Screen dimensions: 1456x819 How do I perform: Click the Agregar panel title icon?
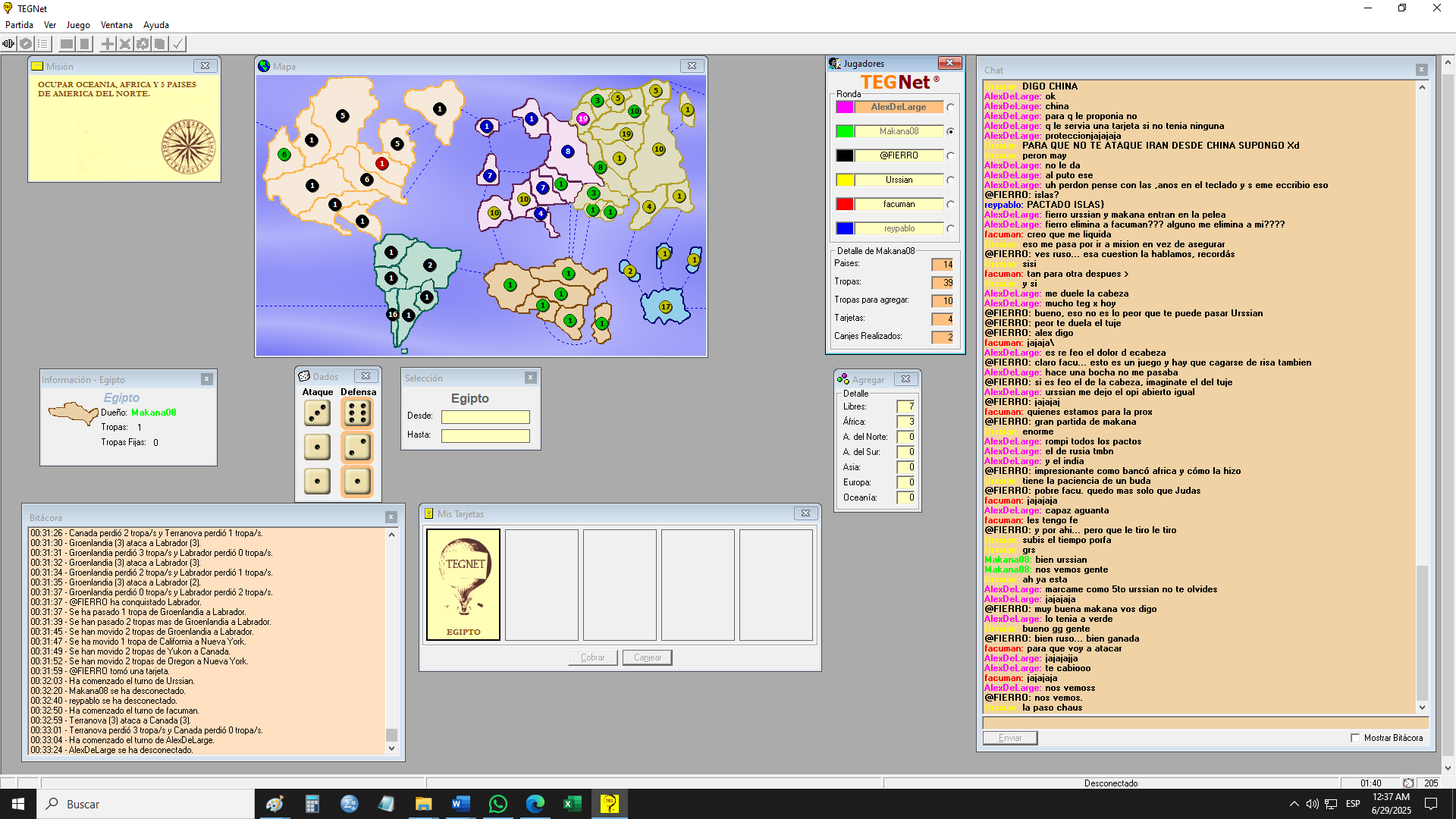(843, 379)
